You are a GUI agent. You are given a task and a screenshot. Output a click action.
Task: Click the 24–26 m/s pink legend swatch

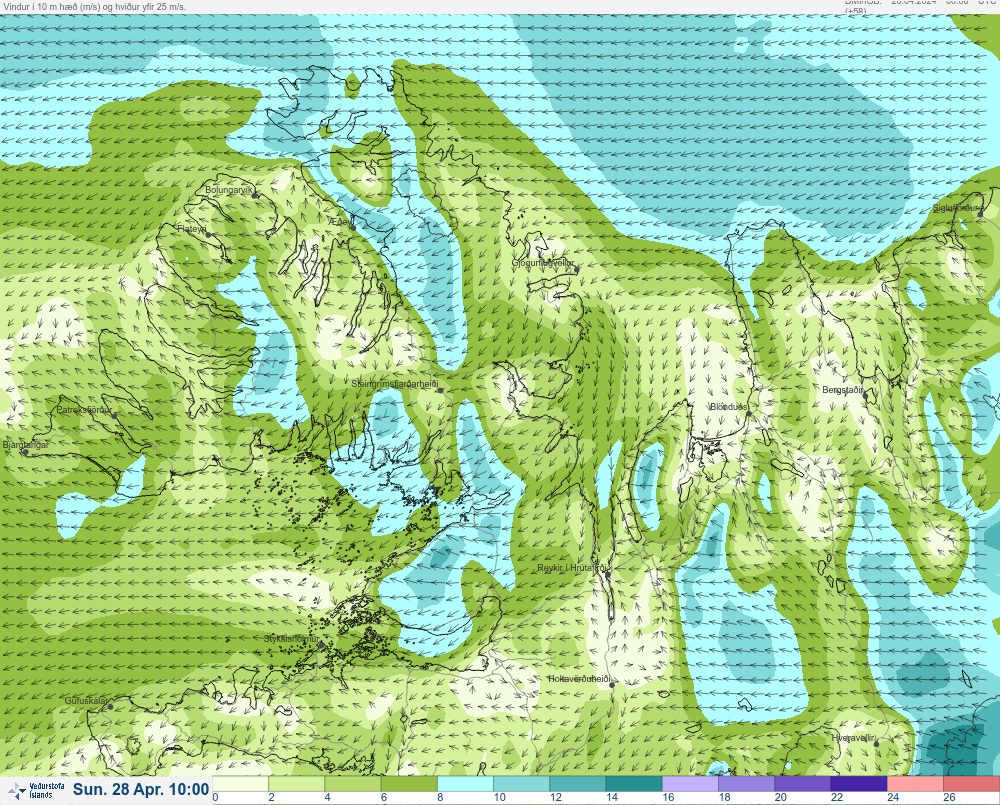click(x=915, y=783)
